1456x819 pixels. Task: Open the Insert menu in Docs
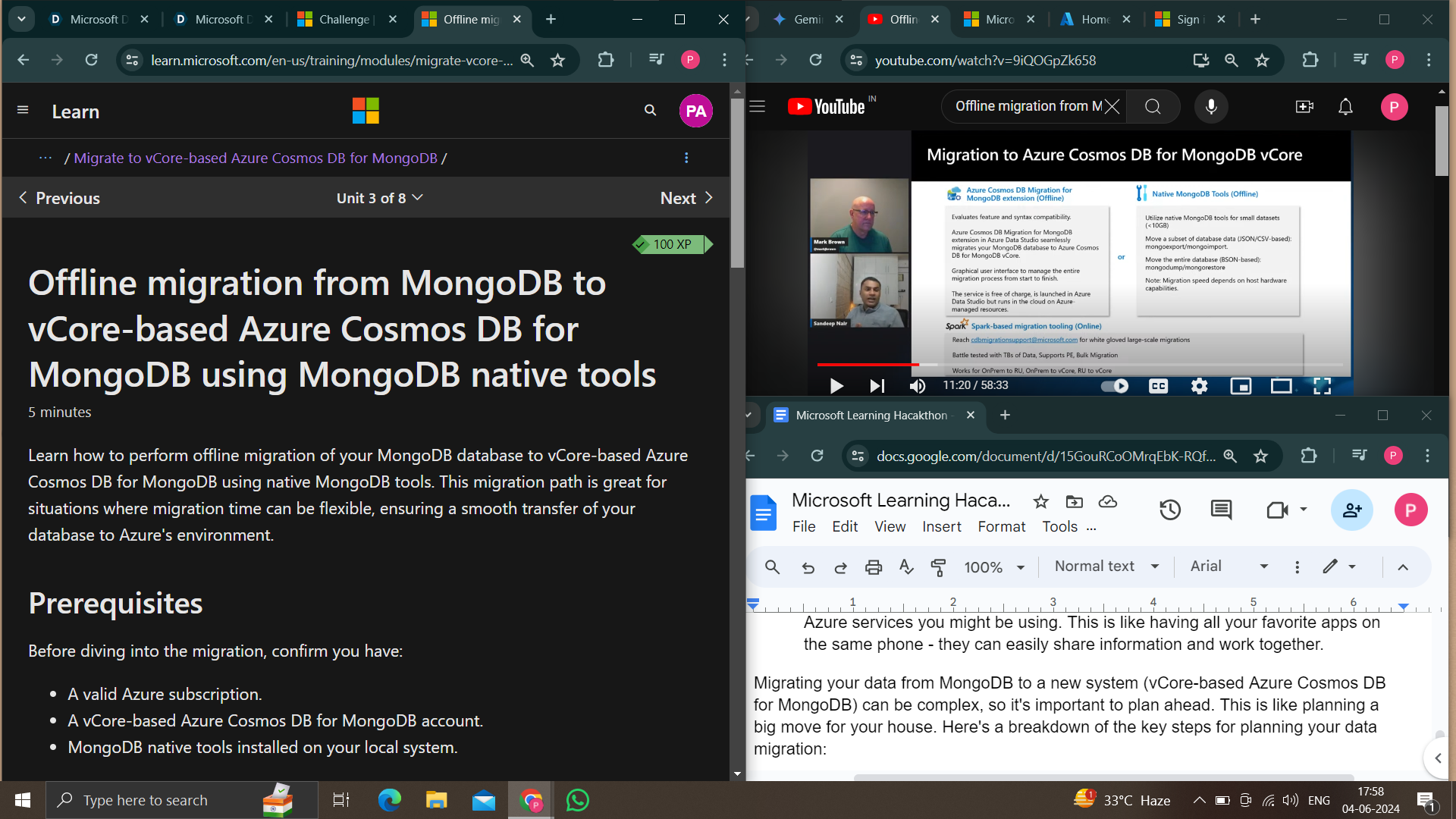941,526
